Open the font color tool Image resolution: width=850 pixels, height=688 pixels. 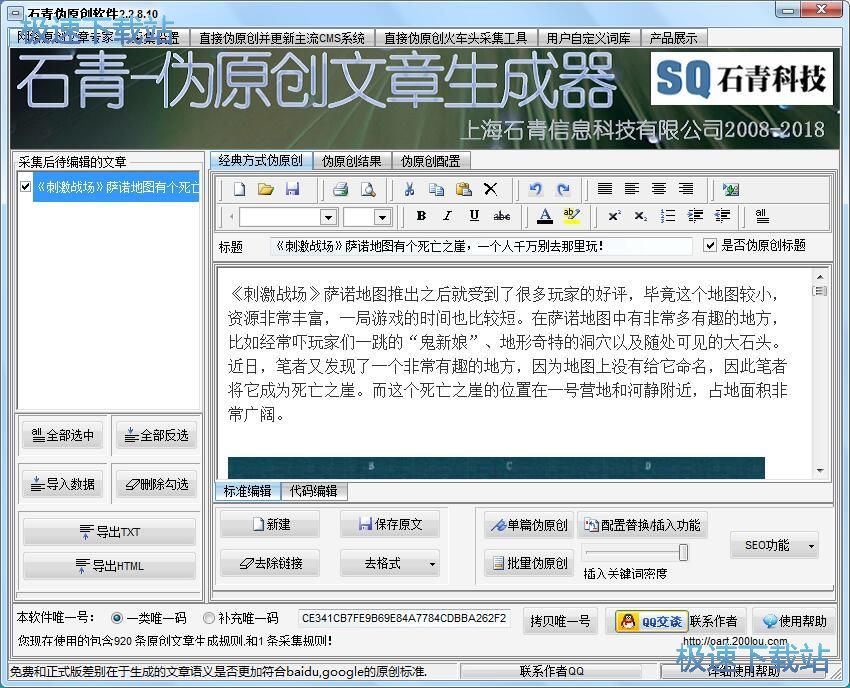545,216
